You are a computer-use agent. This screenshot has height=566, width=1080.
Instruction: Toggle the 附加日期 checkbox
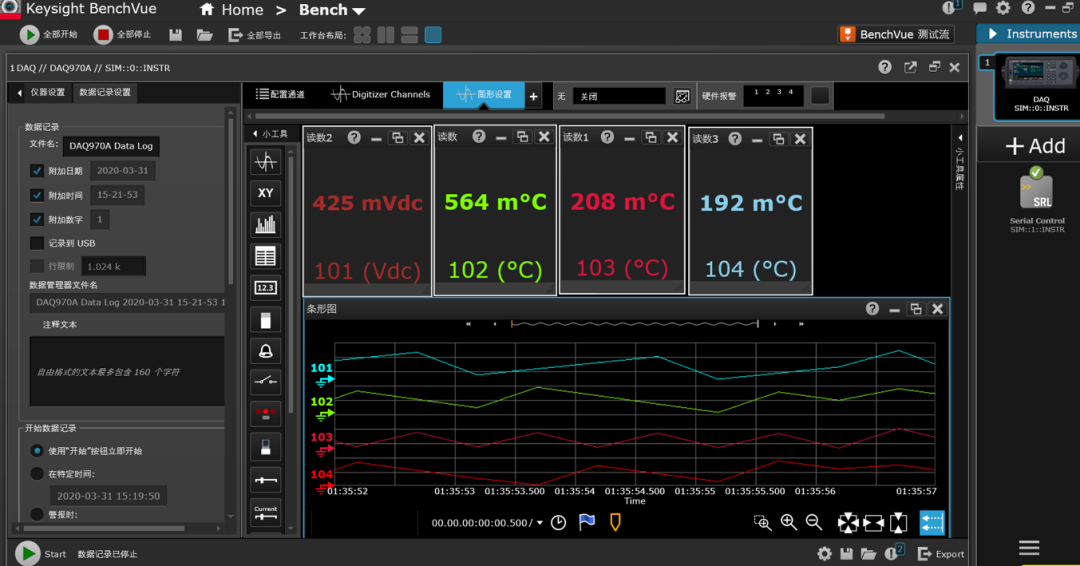click(x=37, y=171)
